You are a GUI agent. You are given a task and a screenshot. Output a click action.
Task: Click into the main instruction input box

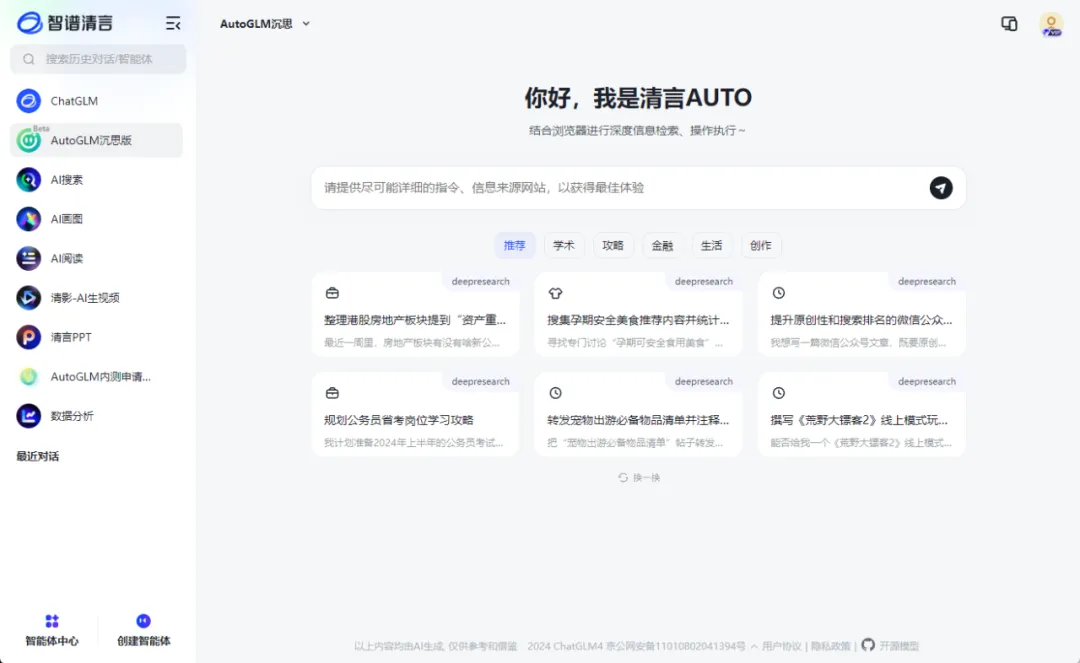point(638,187)
